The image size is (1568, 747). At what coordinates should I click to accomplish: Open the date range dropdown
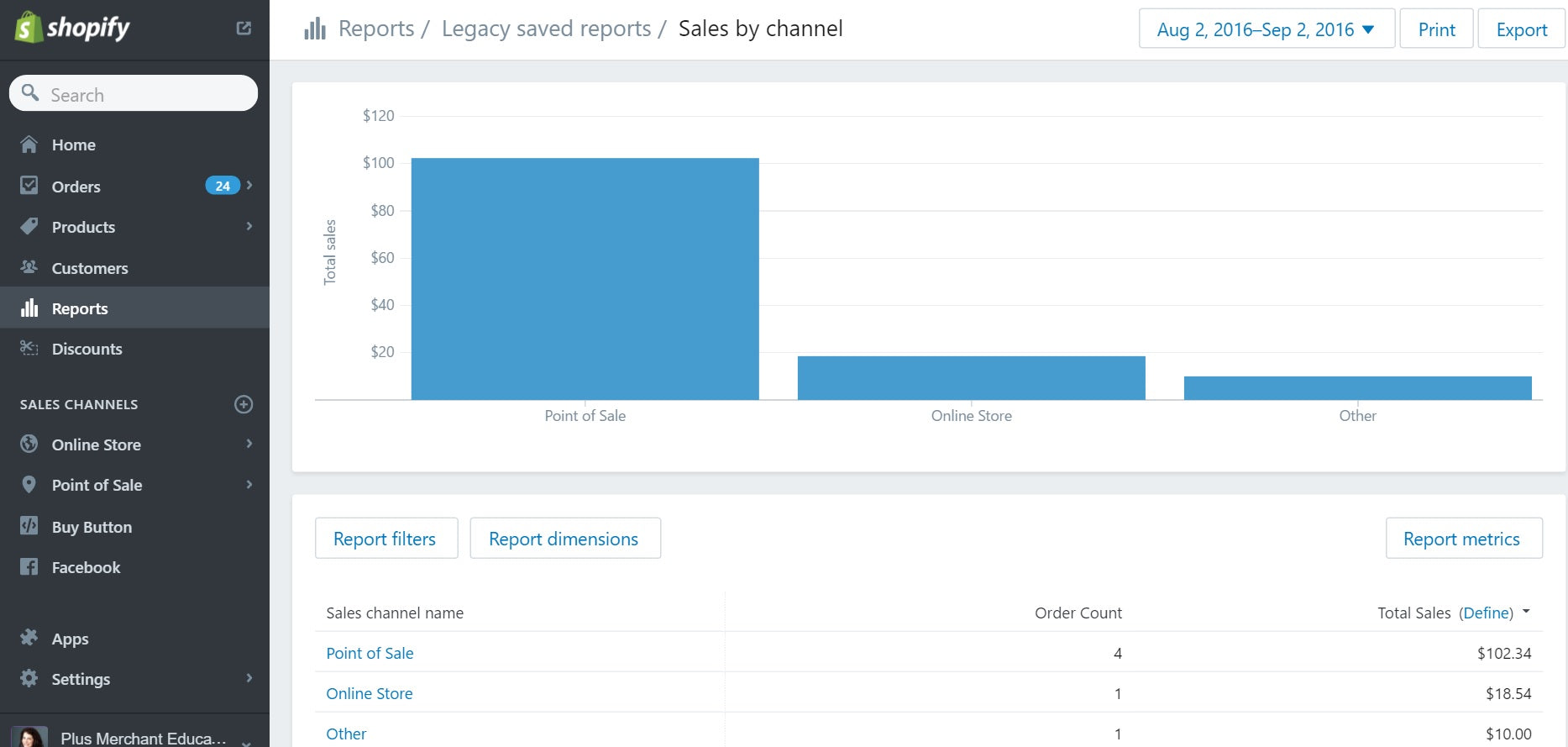1266,29
